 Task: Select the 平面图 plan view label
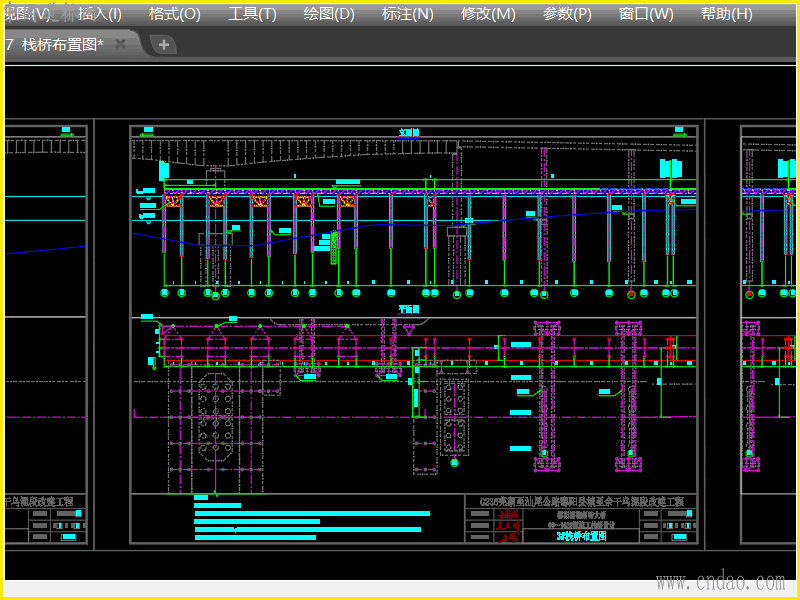pos(409,309)
